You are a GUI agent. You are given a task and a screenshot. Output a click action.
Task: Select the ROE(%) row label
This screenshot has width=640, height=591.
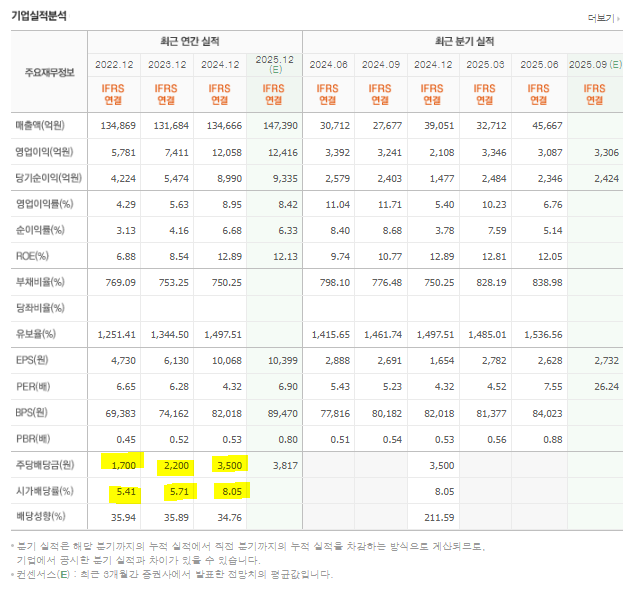[32, 256]
